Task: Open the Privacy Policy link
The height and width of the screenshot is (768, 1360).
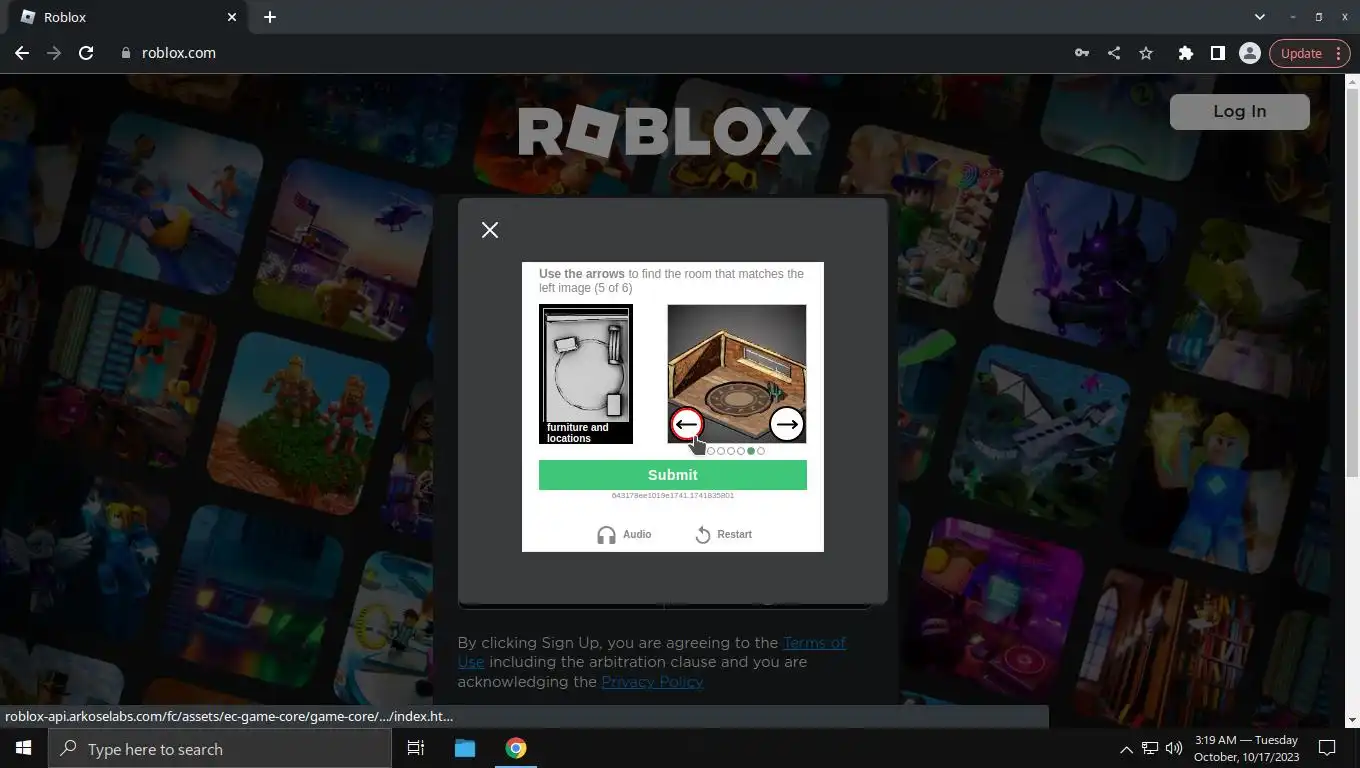Action: [x=652, y=682]
